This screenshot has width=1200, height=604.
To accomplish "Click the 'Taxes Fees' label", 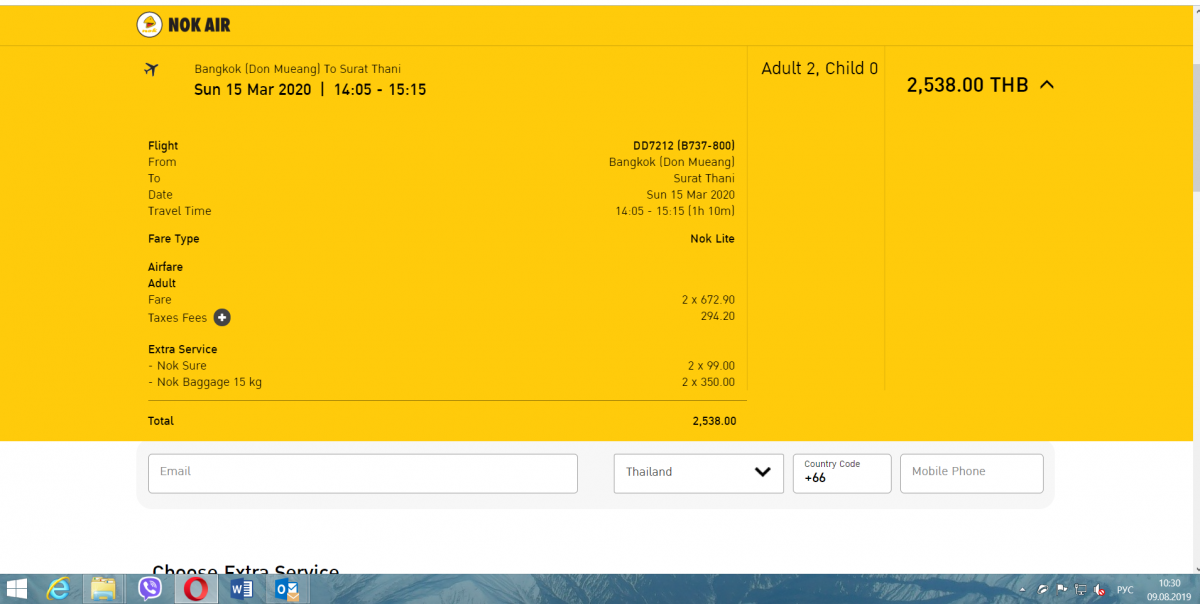I will tap(177, 318).
